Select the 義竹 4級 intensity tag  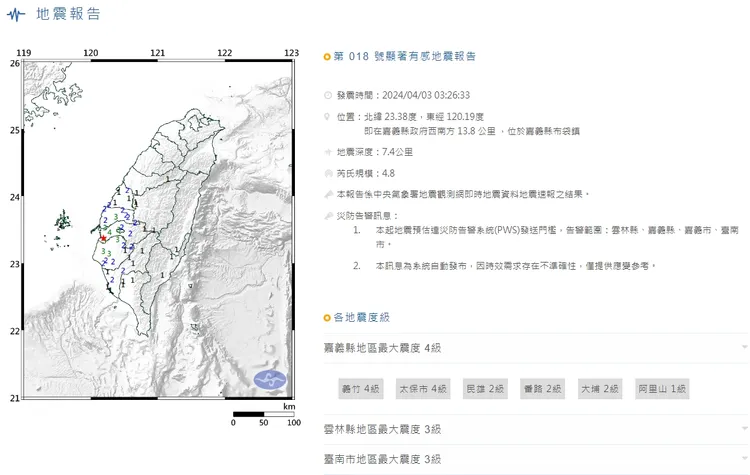(361, 389)
